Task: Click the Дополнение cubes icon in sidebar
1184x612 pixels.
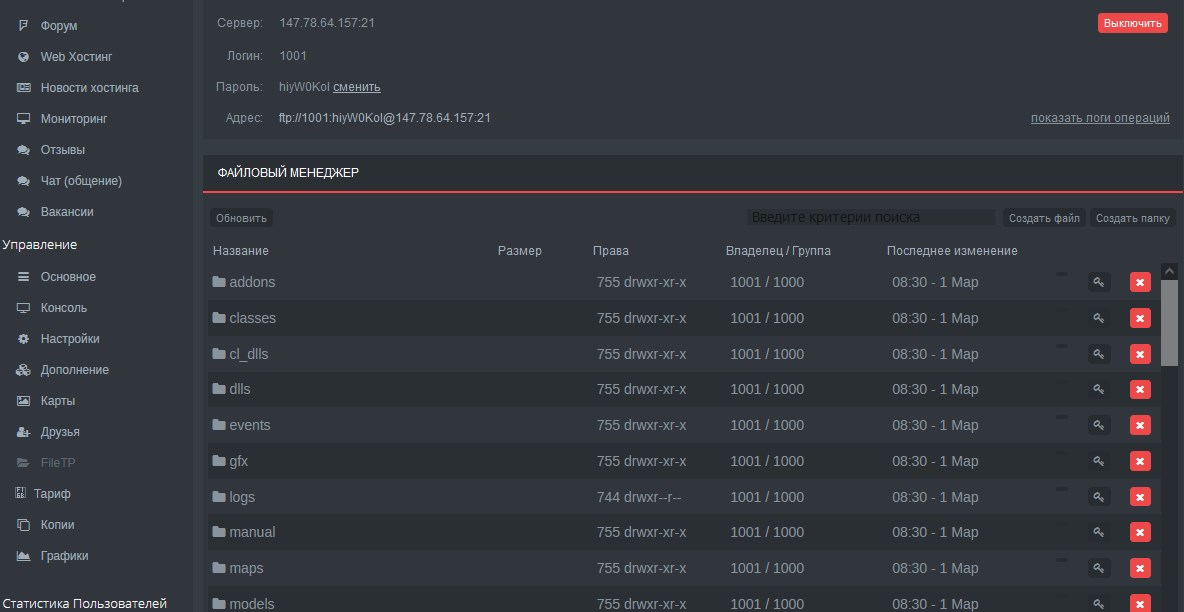Action: click(x=23, y=370)
